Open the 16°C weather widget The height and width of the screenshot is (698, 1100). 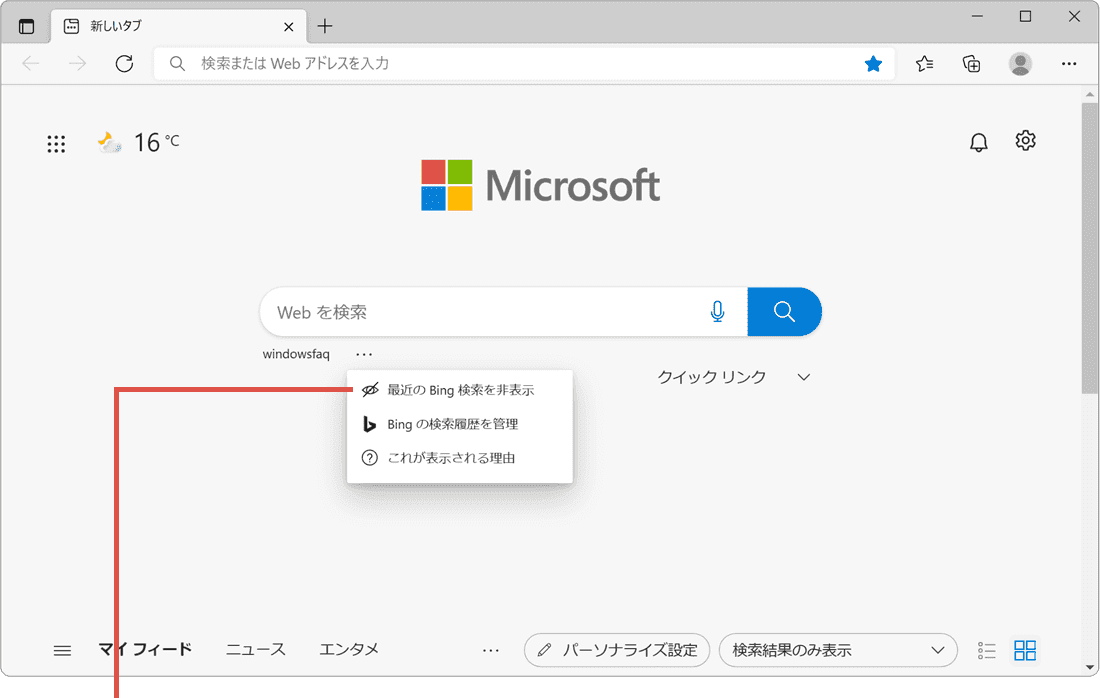pos(139,142)
